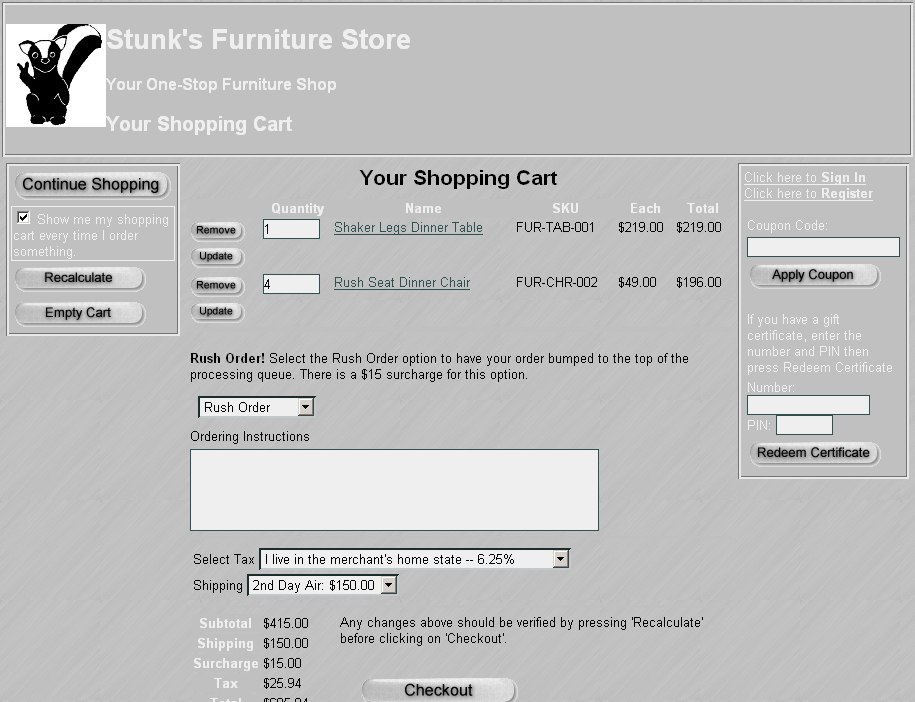The image size is (915, 702).
Task: Remove the Rush Seat Dinner Chair
Action: coord(216,285)
